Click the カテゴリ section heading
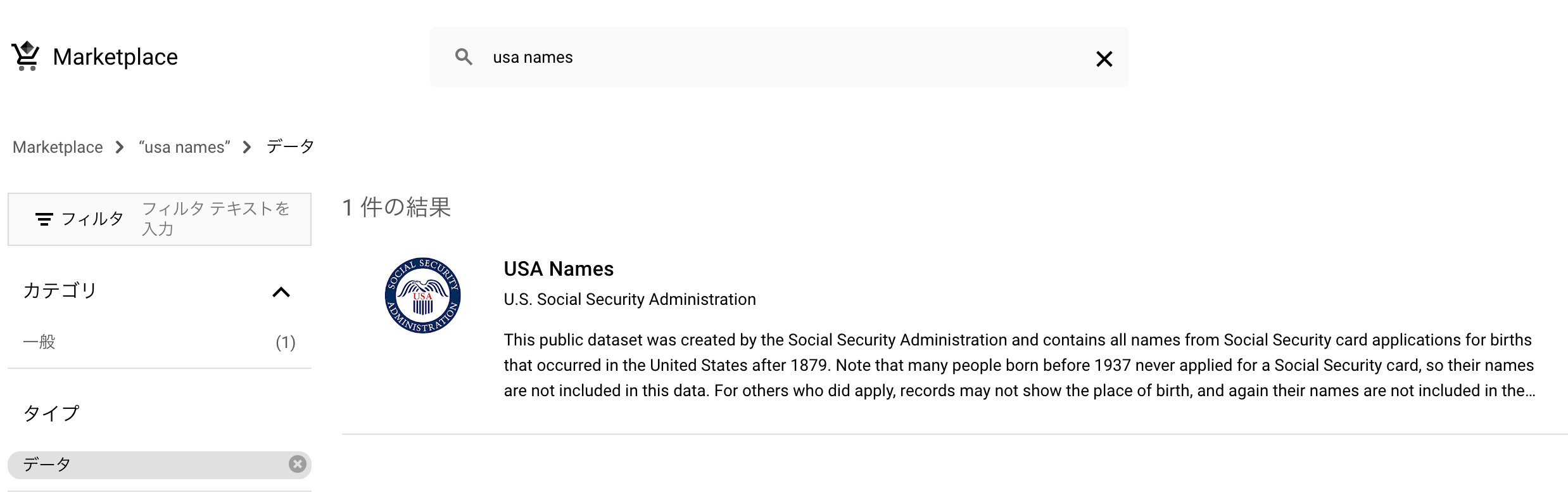The image size is (1568, 502). click(60, 290)
